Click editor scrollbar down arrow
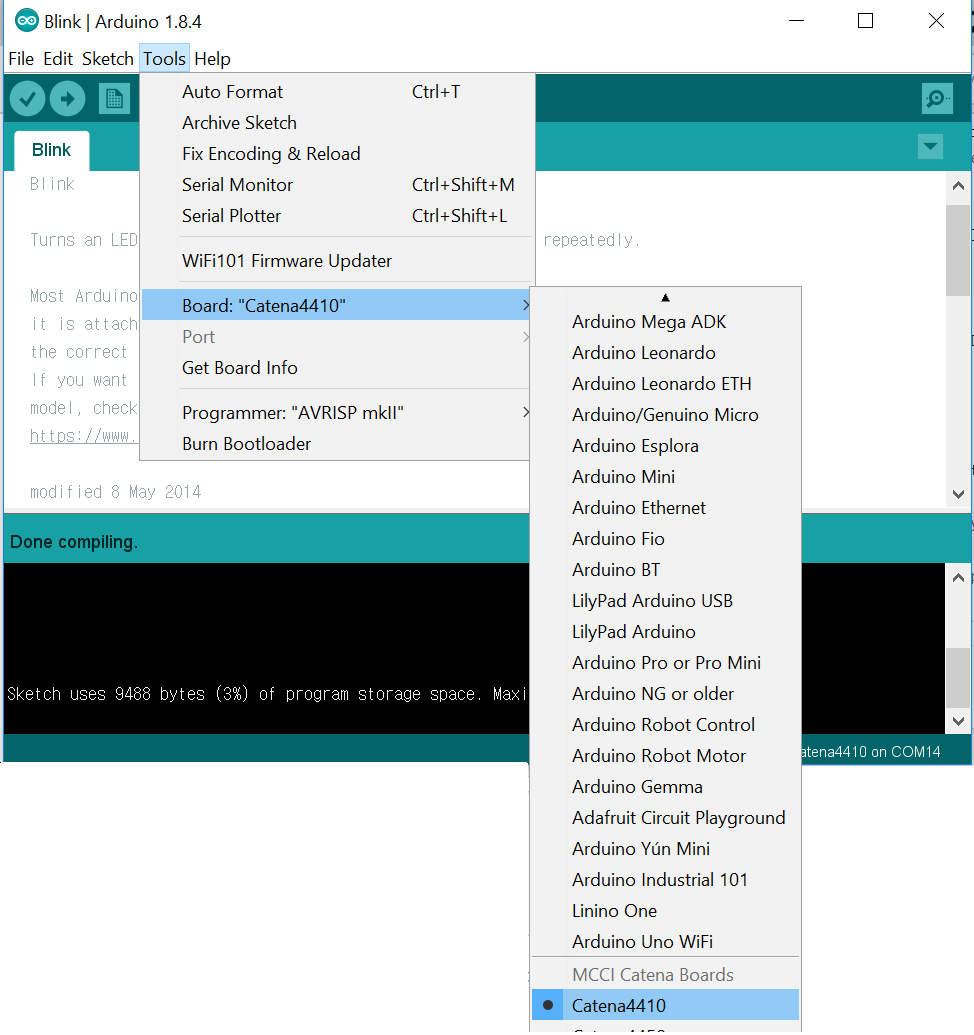Viewport: 974px width, 1035px height. (x=958, y=494)
